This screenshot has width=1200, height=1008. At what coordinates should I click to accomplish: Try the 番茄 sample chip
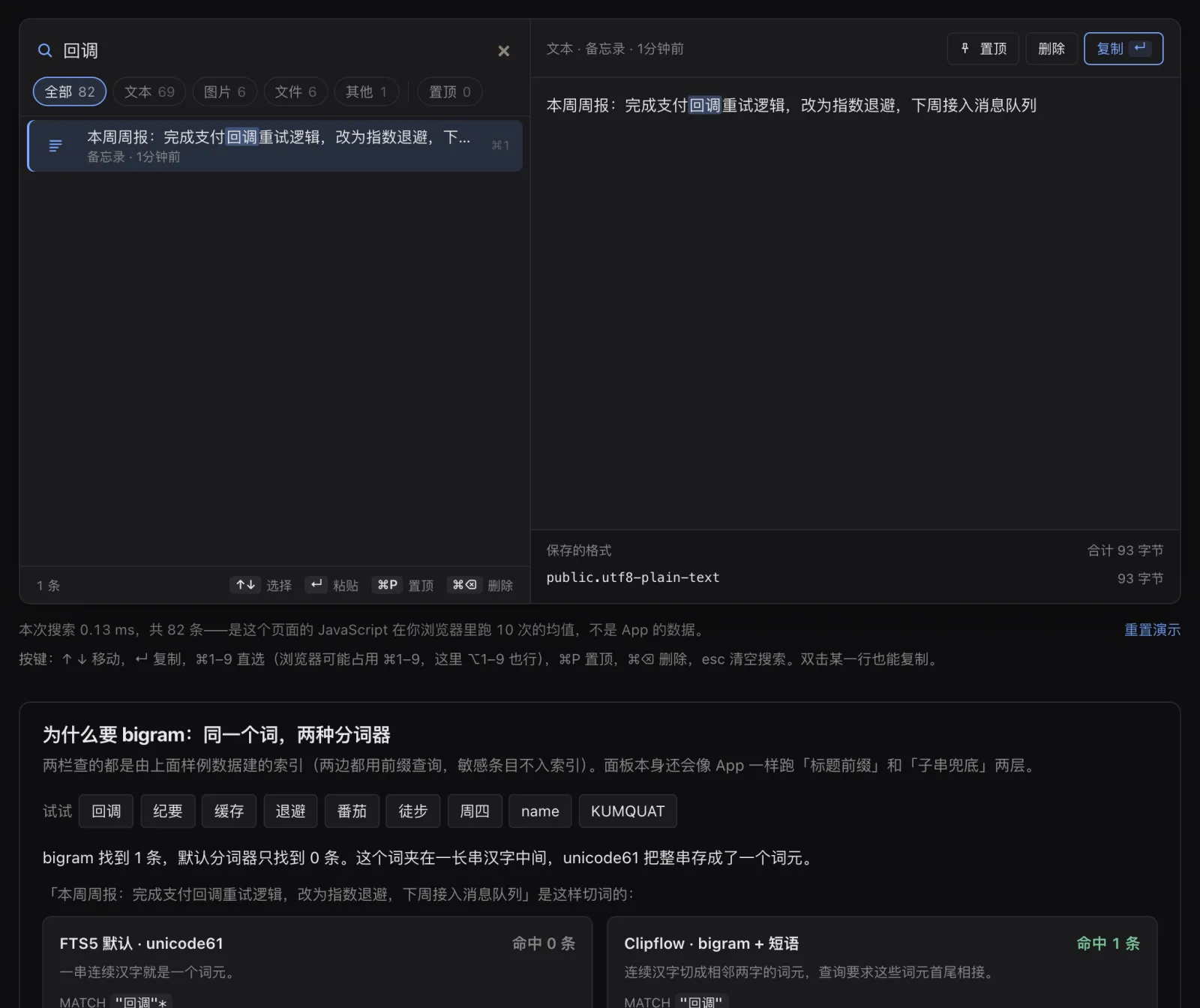pyautogui.click(x=352, y=811)
